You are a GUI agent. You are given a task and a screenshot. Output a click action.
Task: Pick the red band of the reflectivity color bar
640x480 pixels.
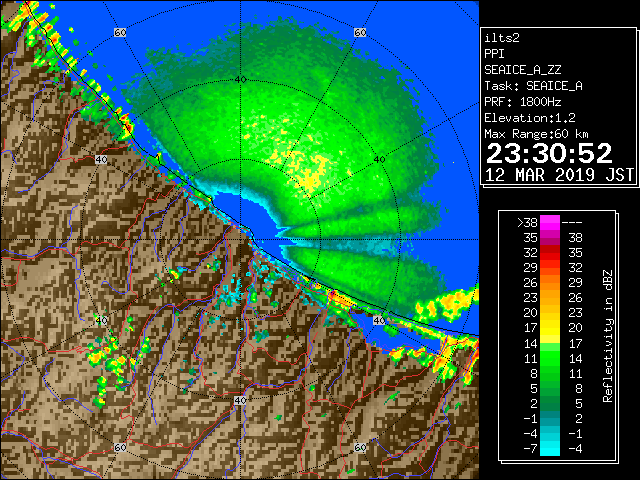[x=550, y=253]
